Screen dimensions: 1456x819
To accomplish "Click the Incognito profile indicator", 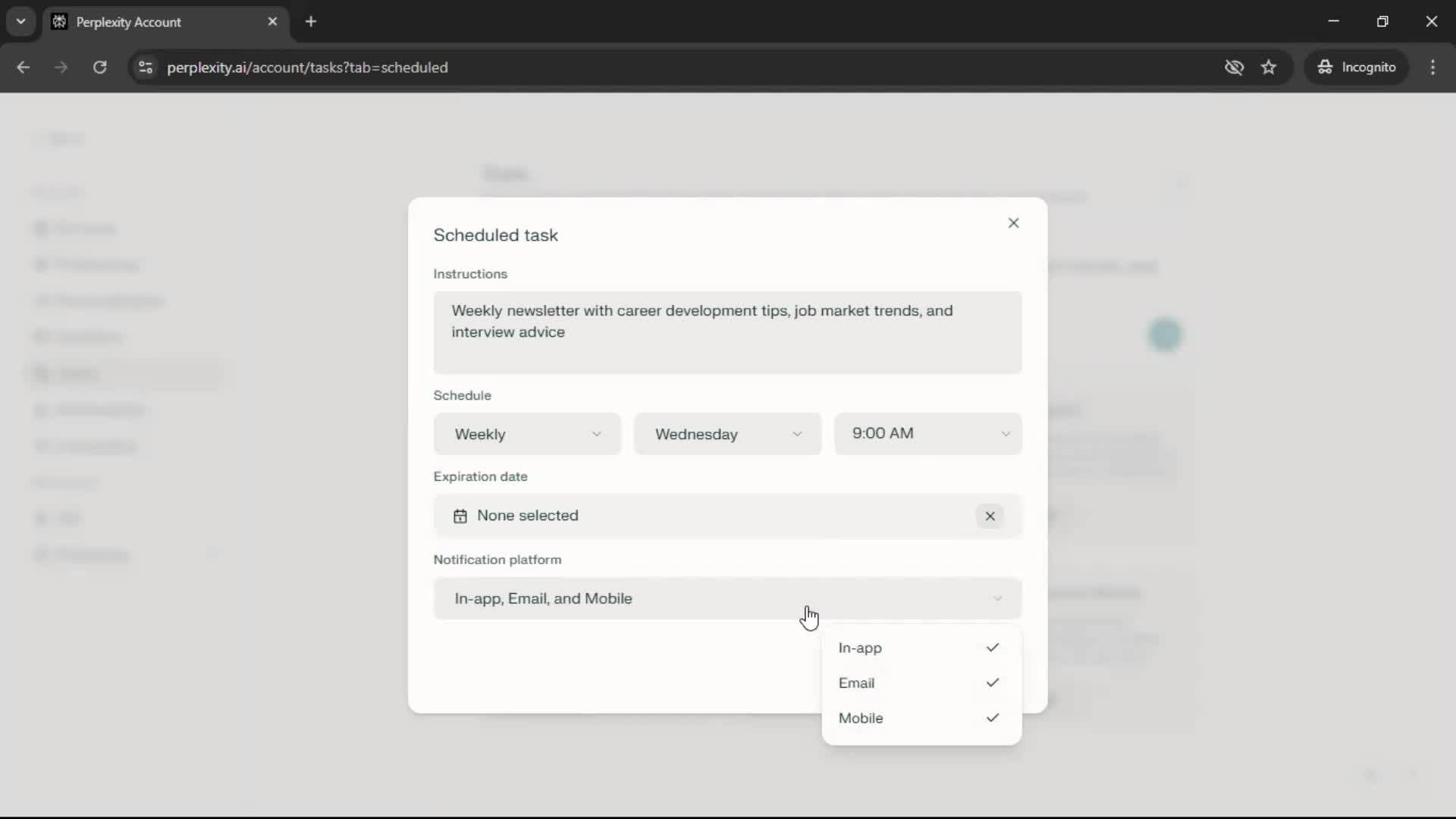I will [x=1357, y=67].
